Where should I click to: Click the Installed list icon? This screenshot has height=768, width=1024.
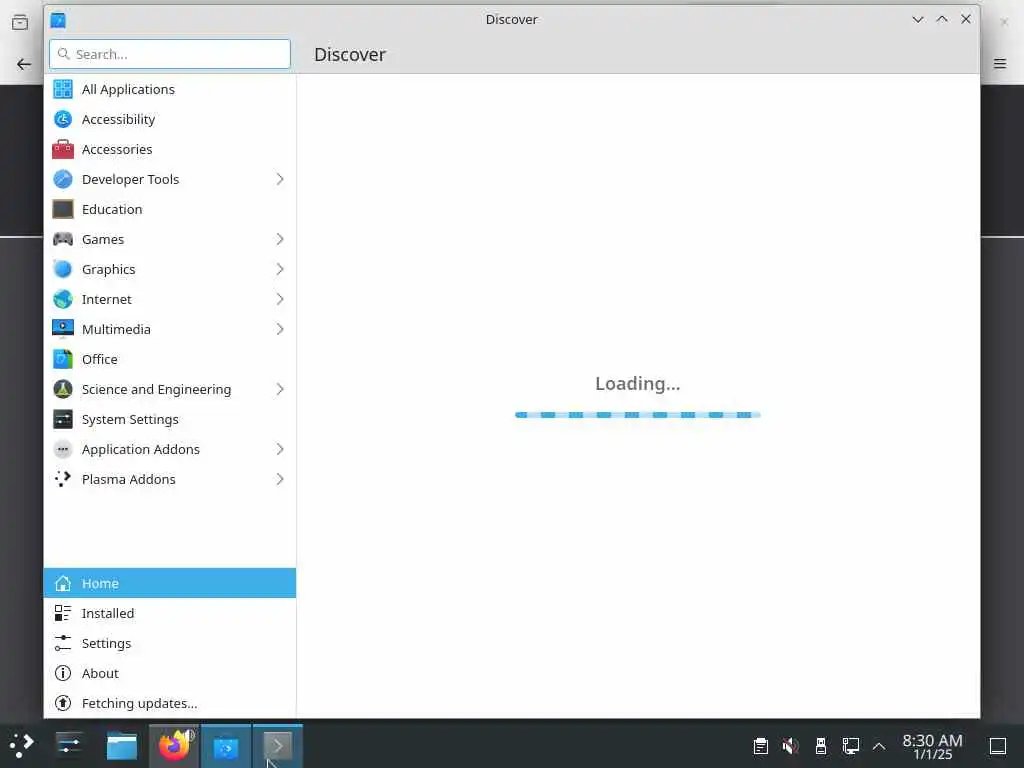63,613
